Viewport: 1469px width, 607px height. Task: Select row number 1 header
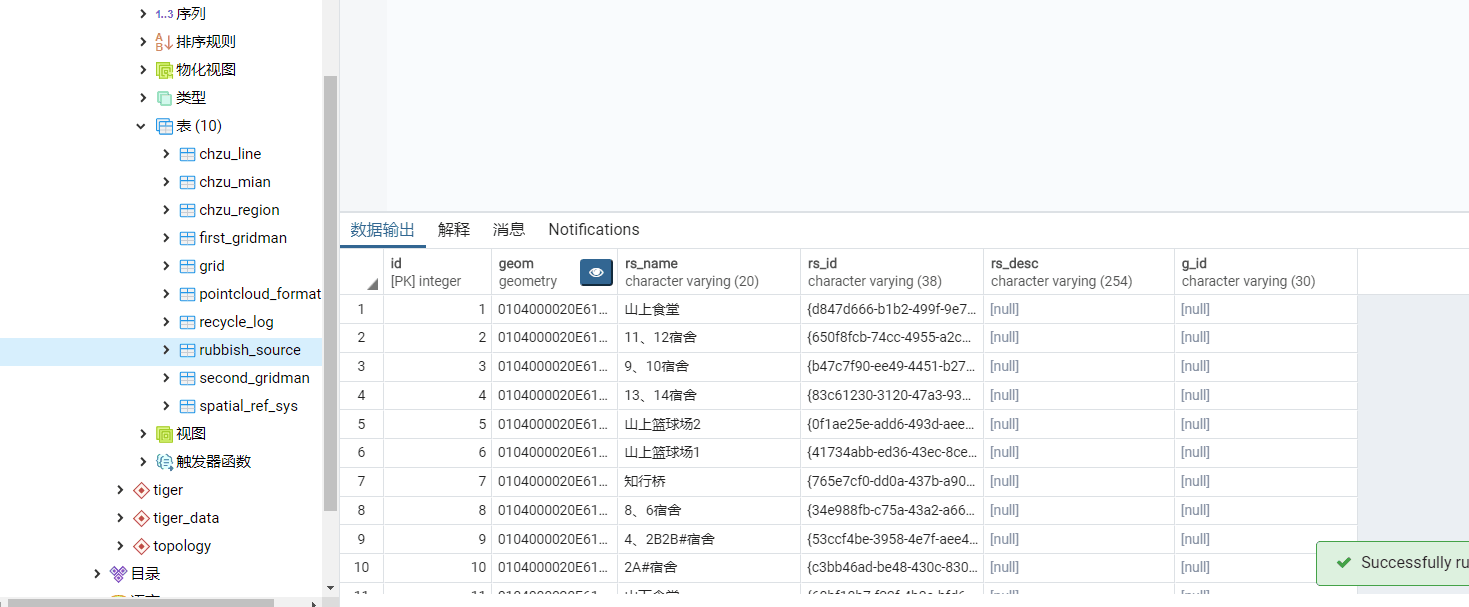[x=361, y=309]
